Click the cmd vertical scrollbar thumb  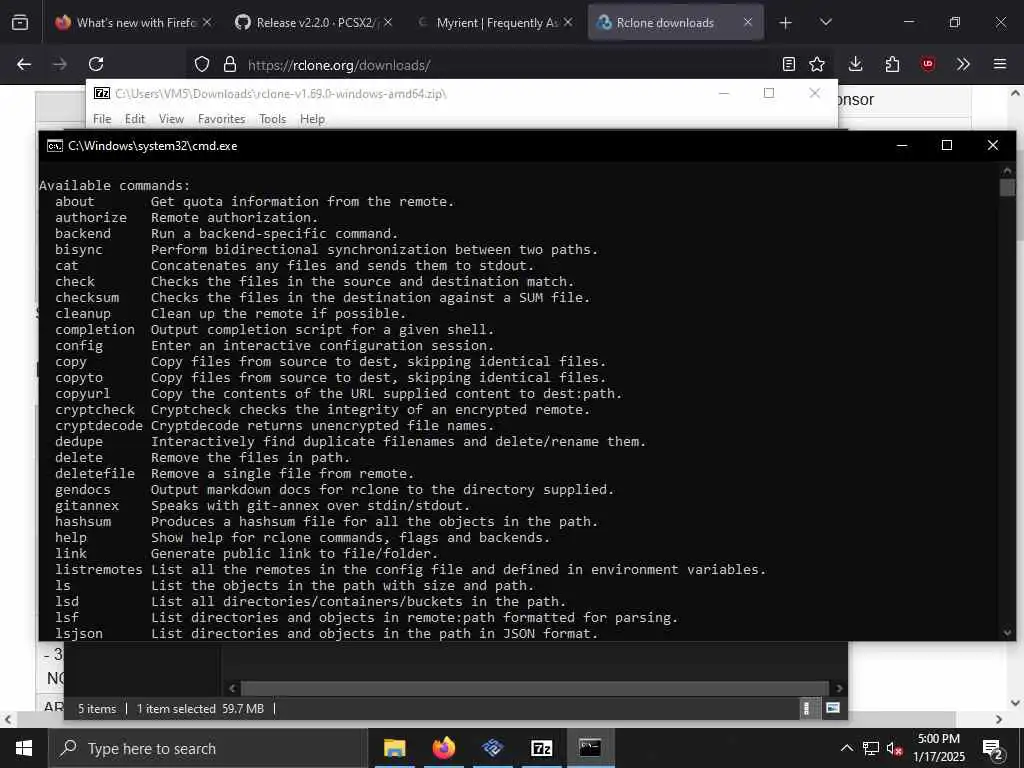coord(1006,187)
